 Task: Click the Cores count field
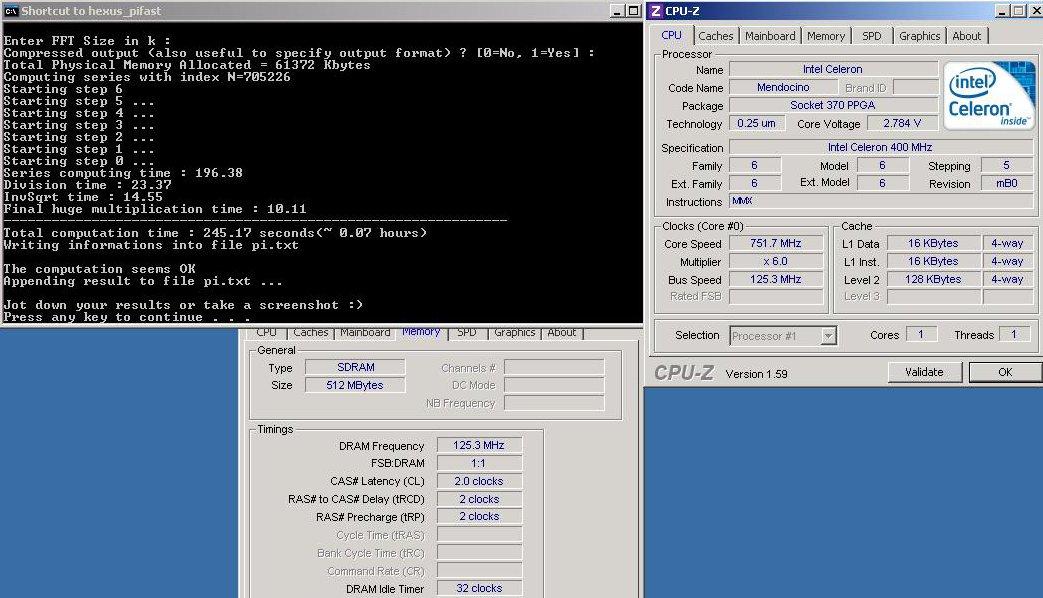921,335
